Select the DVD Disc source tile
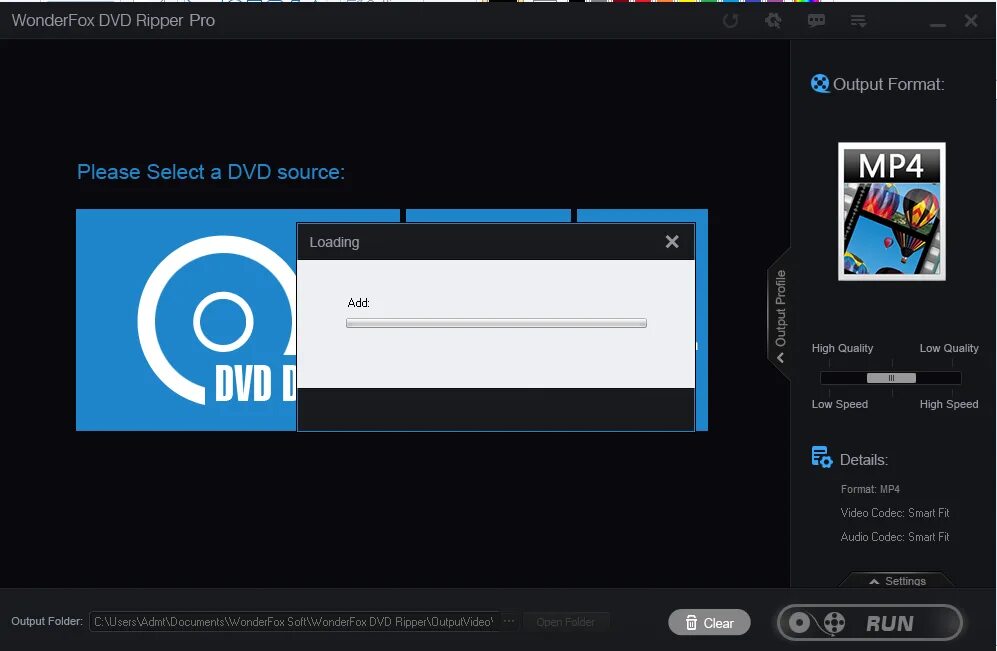The width and height of the screenshot is (997, 651). click(186, 320)
